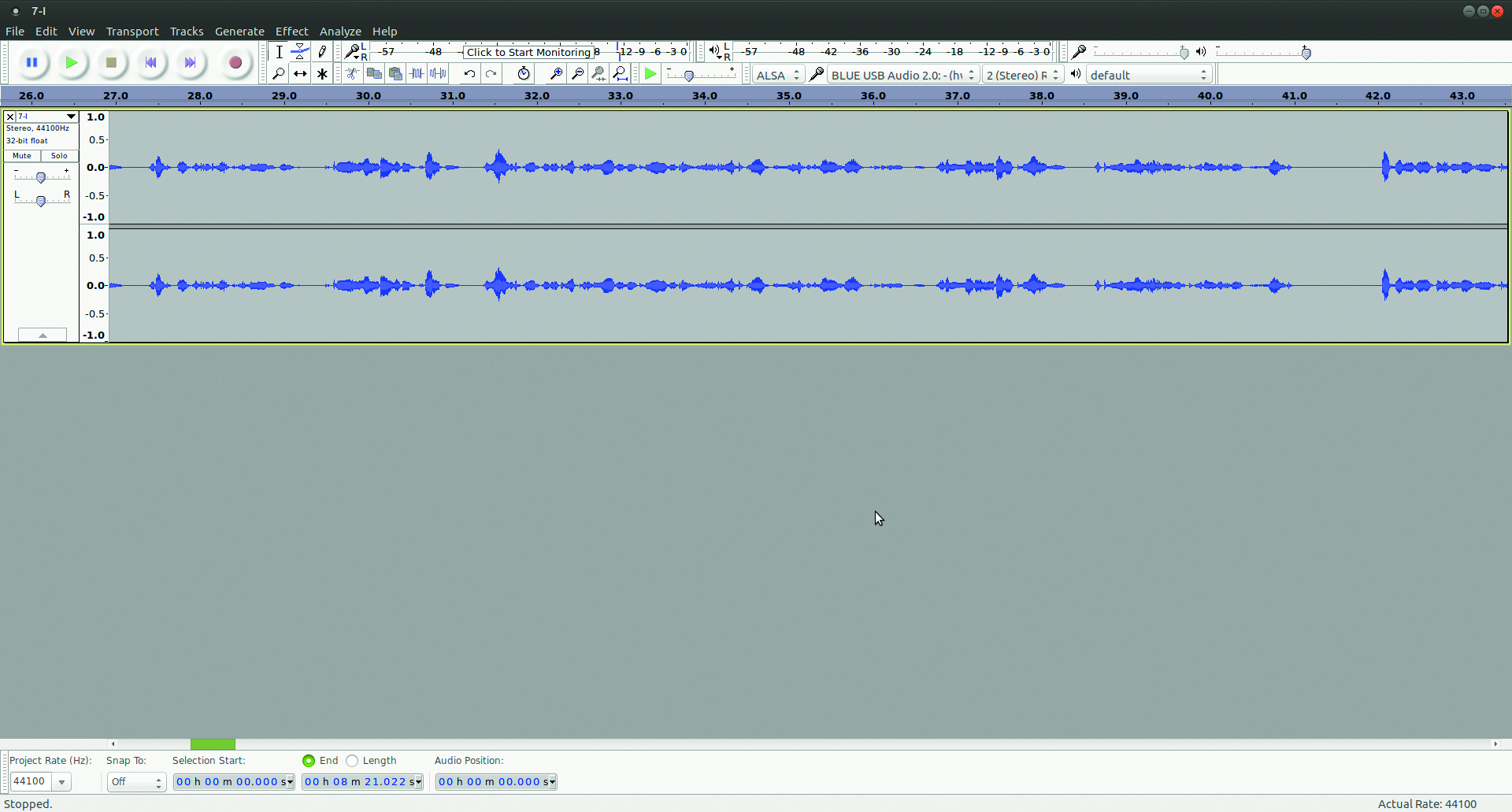Click the Paste clipboard icon

[x=395, y=74]
